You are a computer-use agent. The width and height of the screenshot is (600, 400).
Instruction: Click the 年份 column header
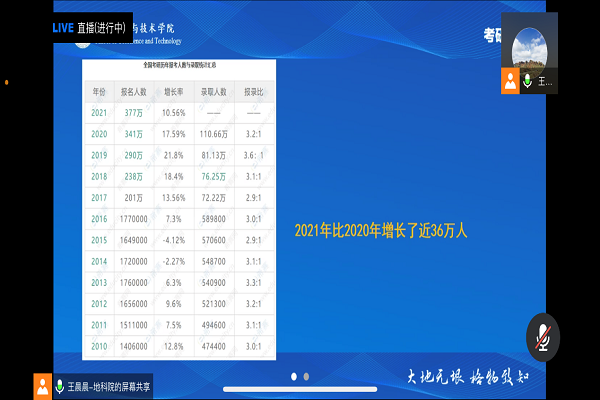[x=99, y=90]
